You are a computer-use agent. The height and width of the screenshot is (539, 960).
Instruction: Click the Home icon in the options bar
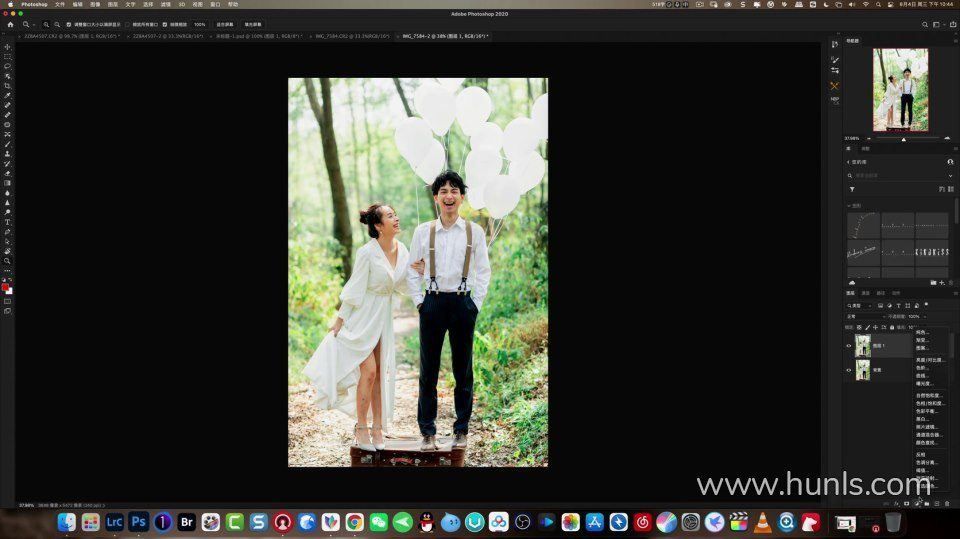click(10, 24)
